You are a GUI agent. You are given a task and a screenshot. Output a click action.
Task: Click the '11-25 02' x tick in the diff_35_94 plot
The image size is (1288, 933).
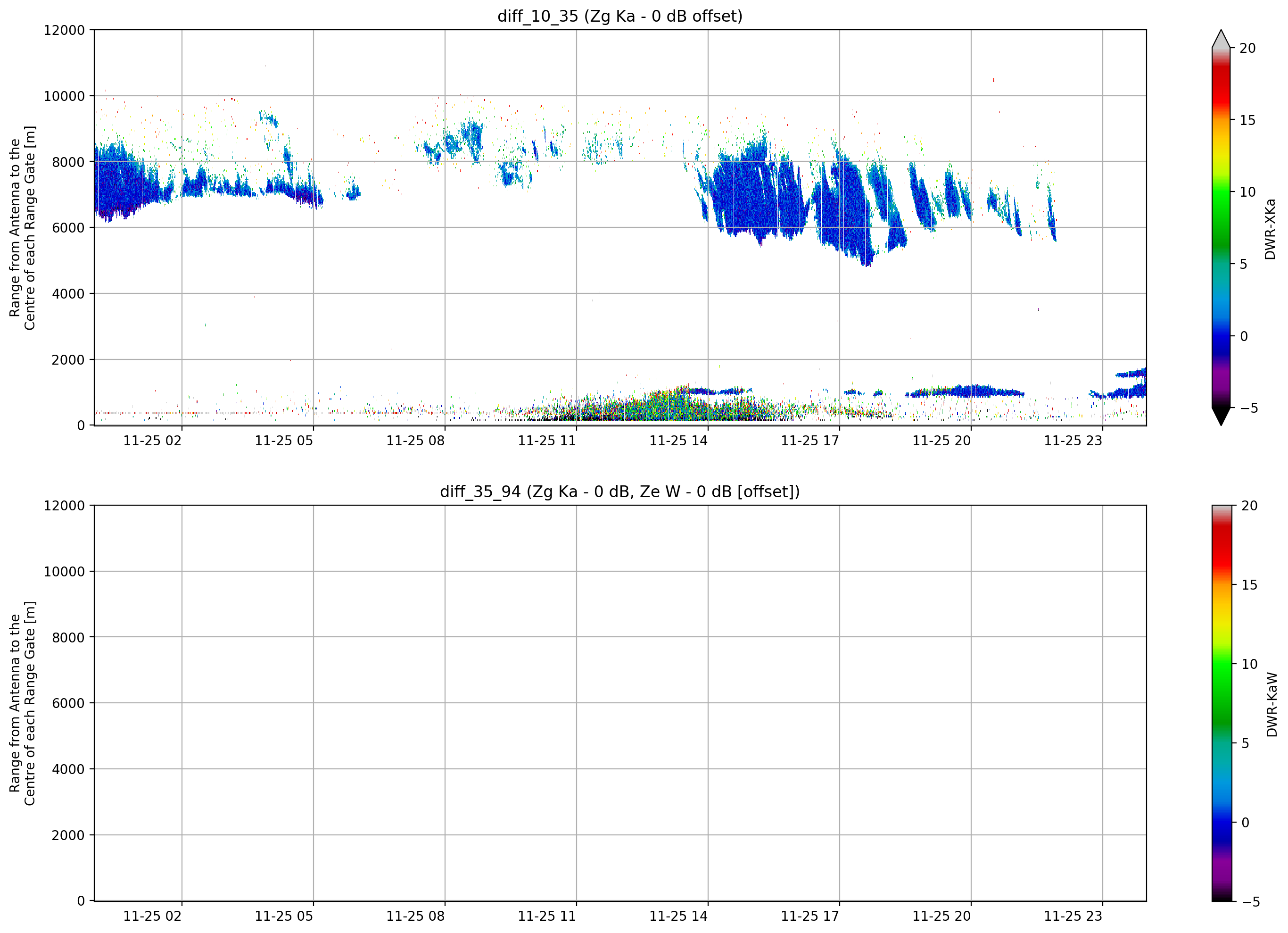tap(152, 916)
